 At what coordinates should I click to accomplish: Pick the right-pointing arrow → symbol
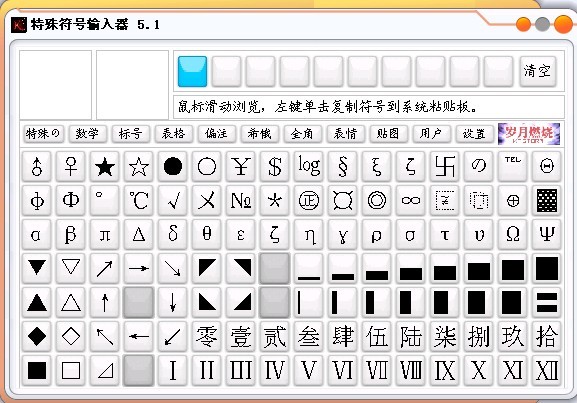pos(139,268)
